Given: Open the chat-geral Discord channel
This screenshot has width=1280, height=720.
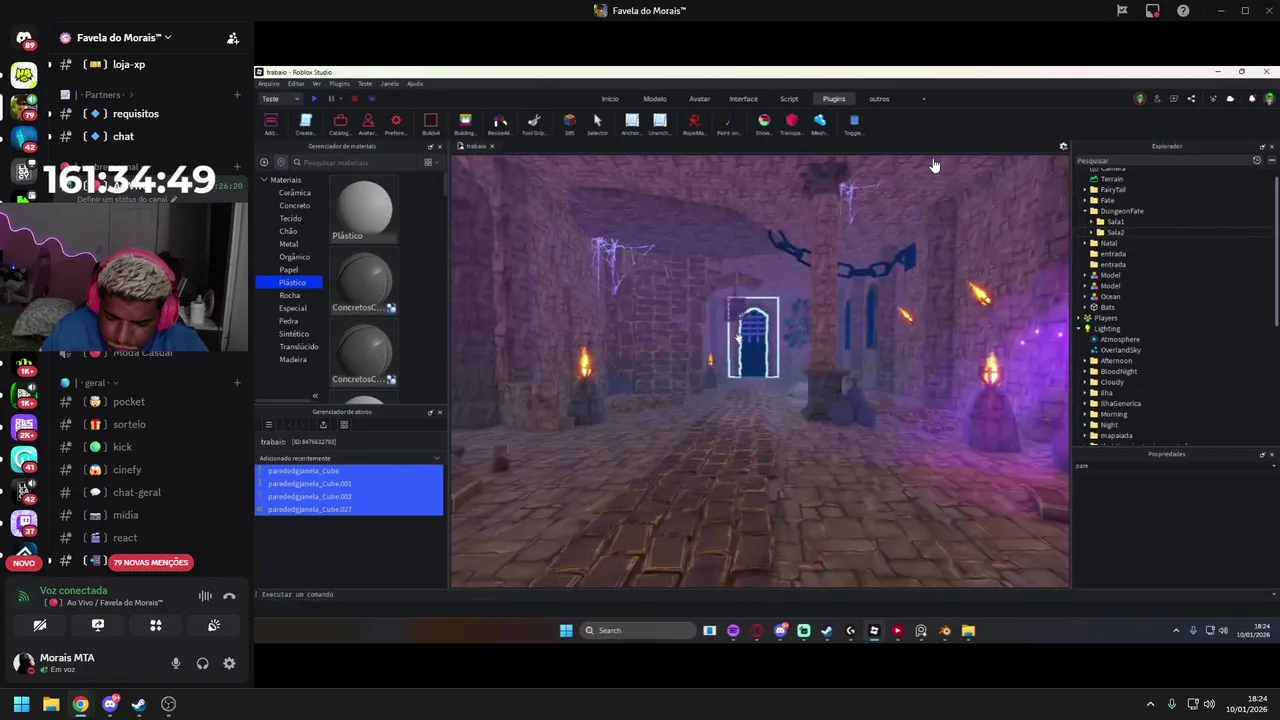Looking at the screenshot, I should (136, 492).
